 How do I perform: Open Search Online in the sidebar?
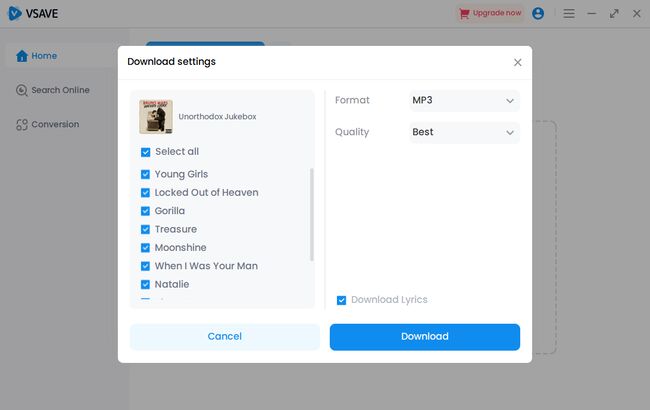pyautogui.click(x=53, y=90)
